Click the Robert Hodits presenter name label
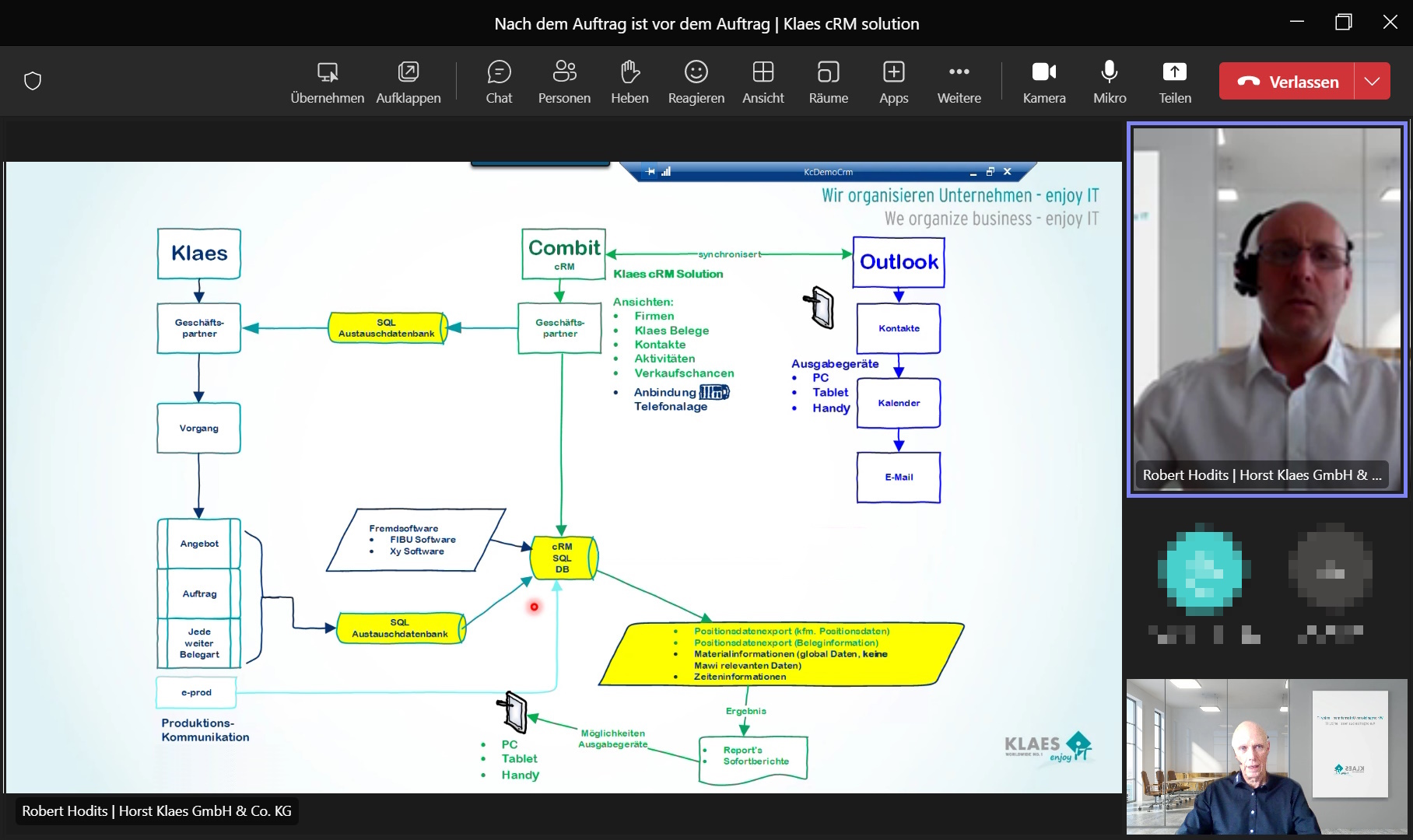 [156, 811]
